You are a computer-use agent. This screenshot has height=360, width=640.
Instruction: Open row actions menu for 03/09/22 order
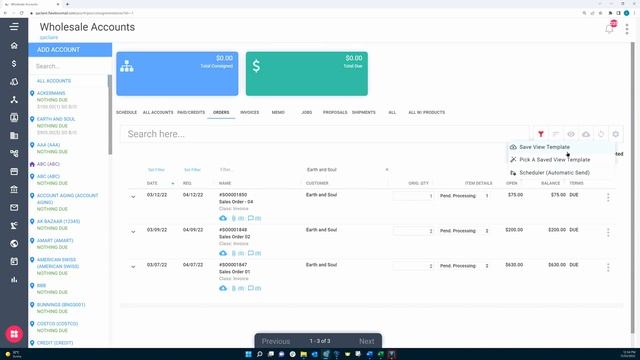pos(608,233)
